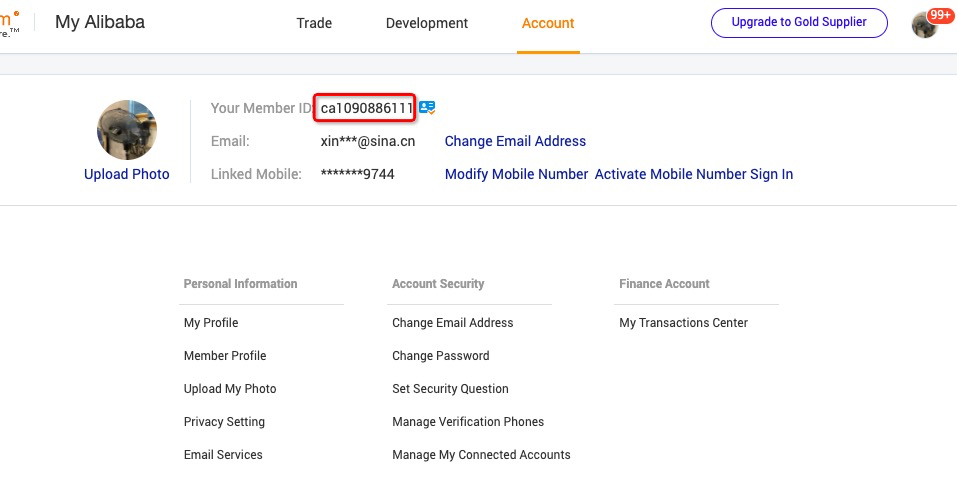Open the Development tab
This screenshot has width=957, height=501.
coord(427,23)
